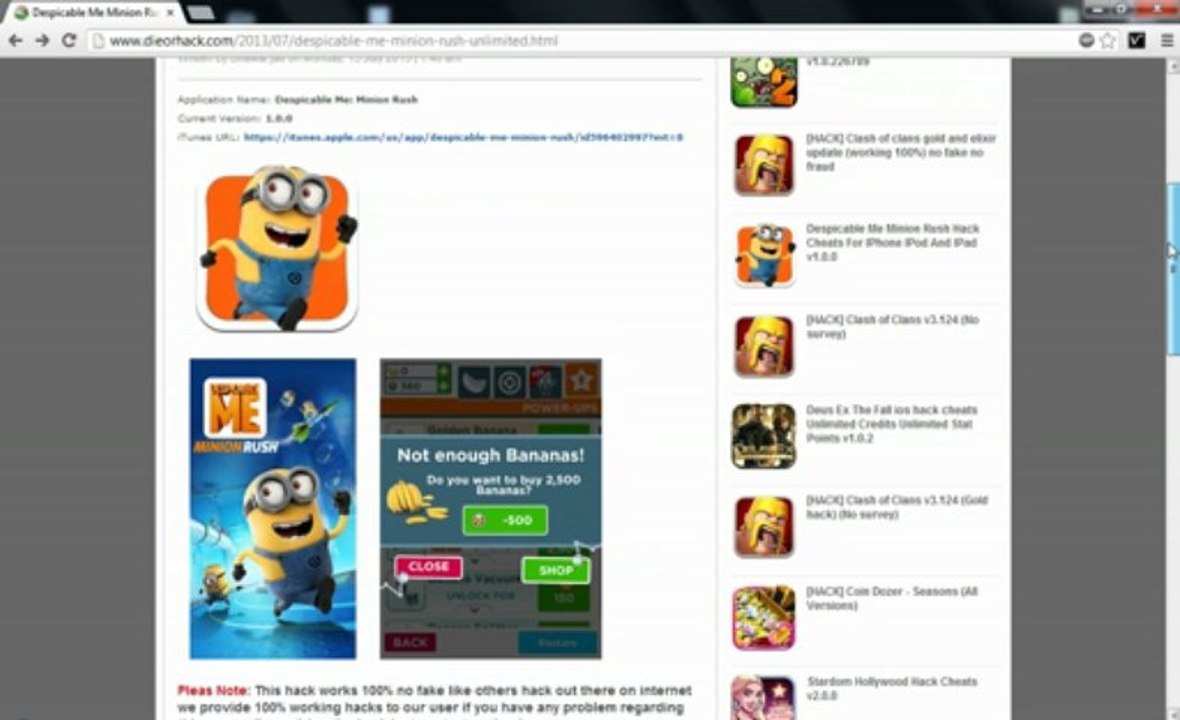Open Clash of clans gold and elixir update link

pyautogui.click(x=901, y=153)
